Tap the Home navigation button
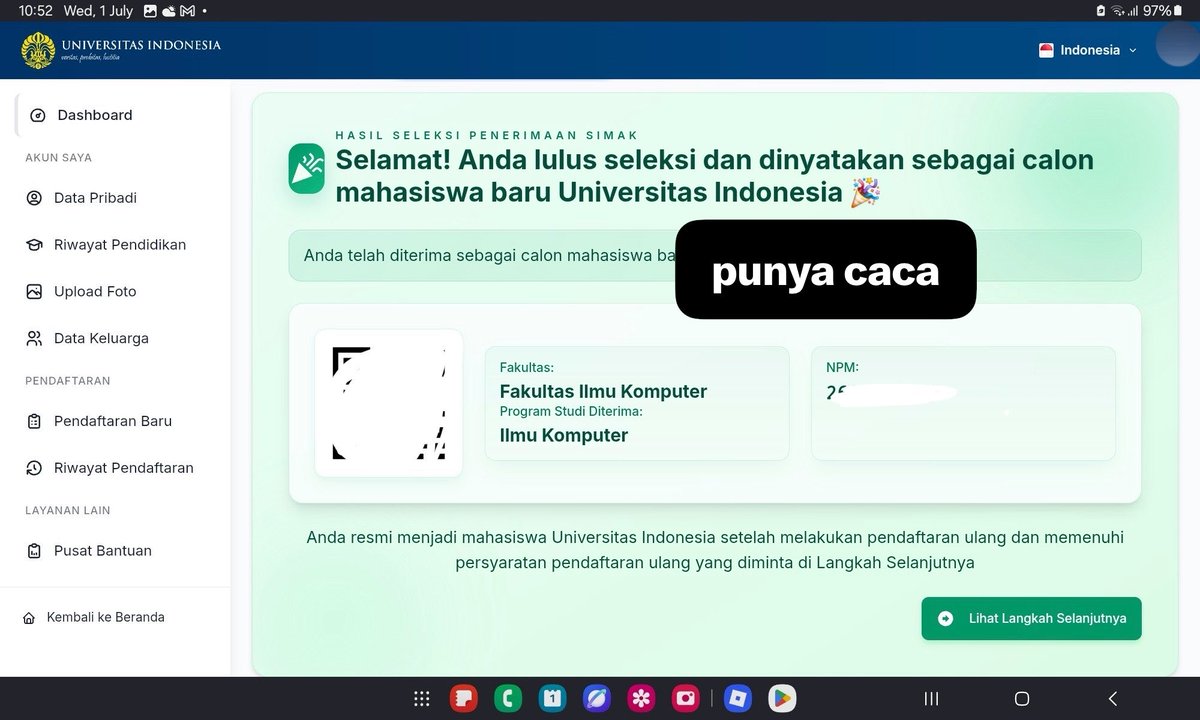 [x=1022, y=699]
